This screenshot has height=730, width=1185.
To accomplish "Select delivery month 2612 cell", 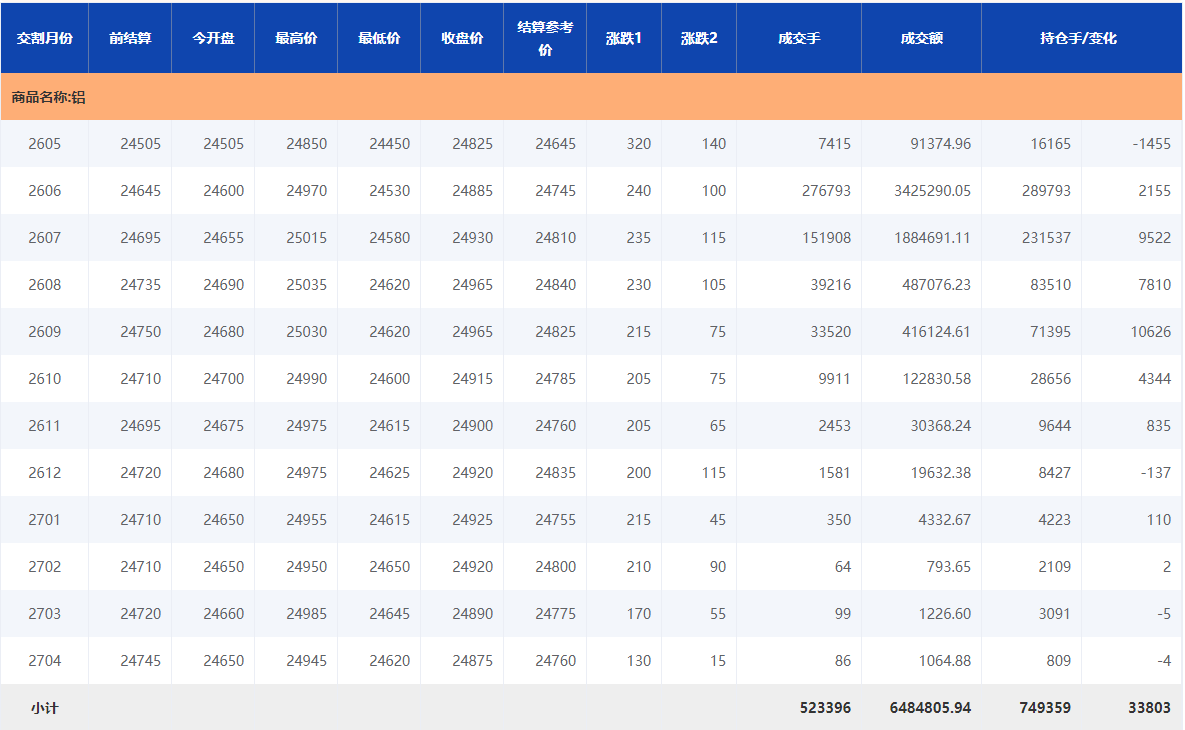I will (45, 472).
